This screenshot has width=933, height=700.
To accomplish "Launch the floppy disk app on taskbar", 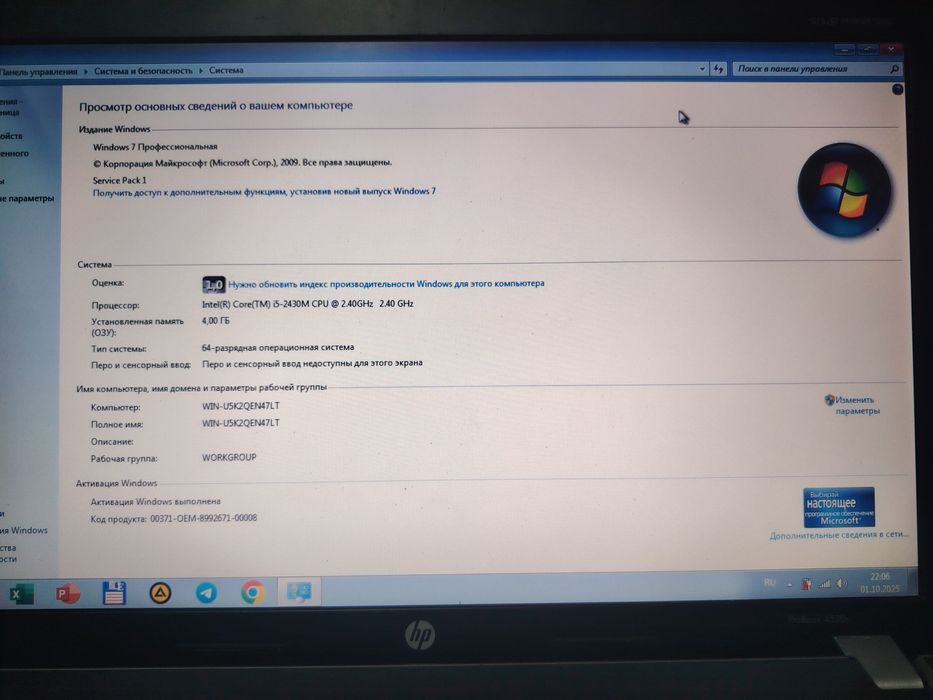I will point(114,593).
